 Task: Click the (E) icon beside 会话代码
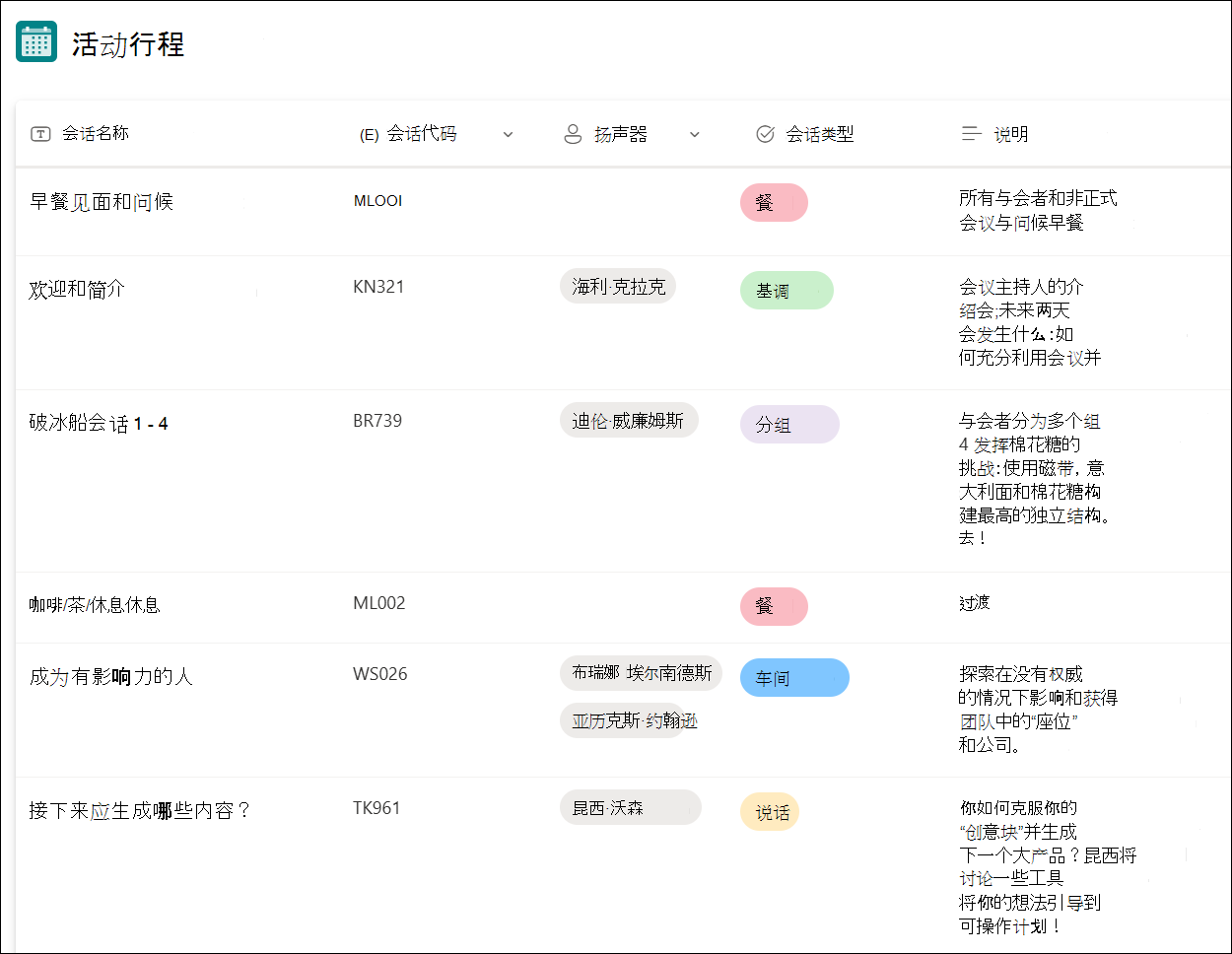tap(369, 135)
